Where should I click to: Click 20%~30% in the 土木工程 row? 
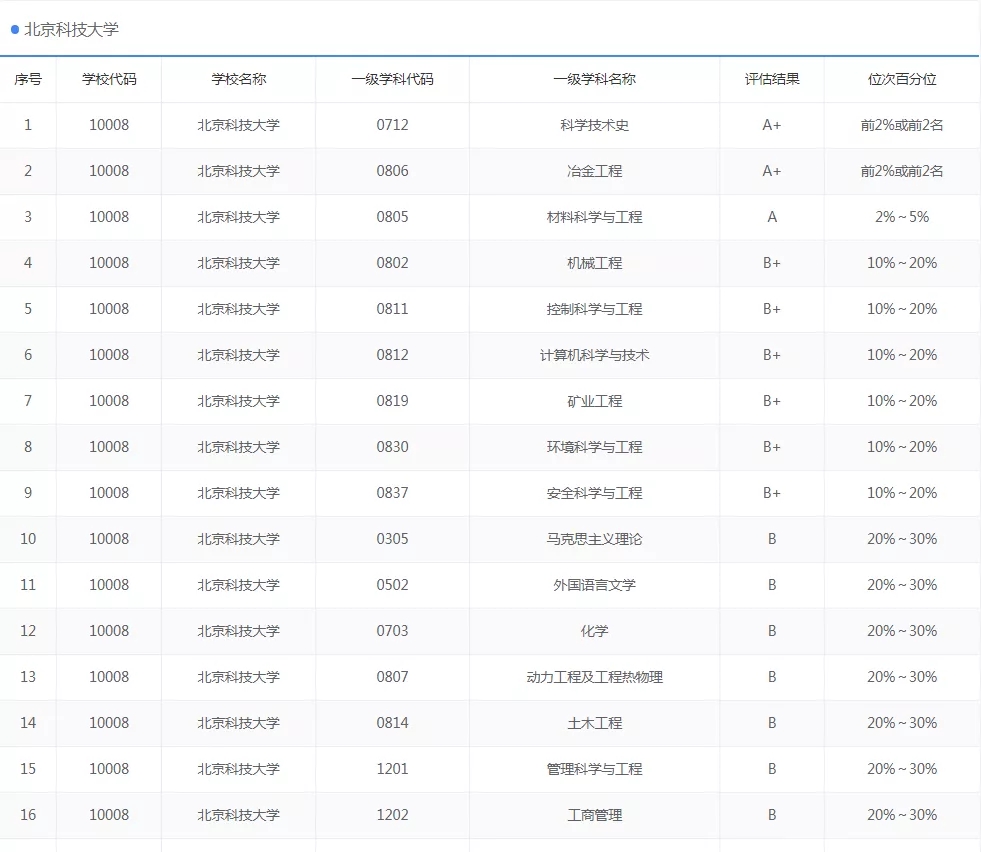pos(902,723)
